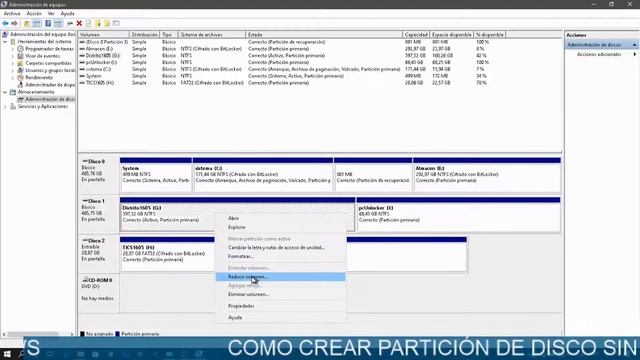
Task: Click the Administrador de dispositivos icon
Action: coord(20,85)
